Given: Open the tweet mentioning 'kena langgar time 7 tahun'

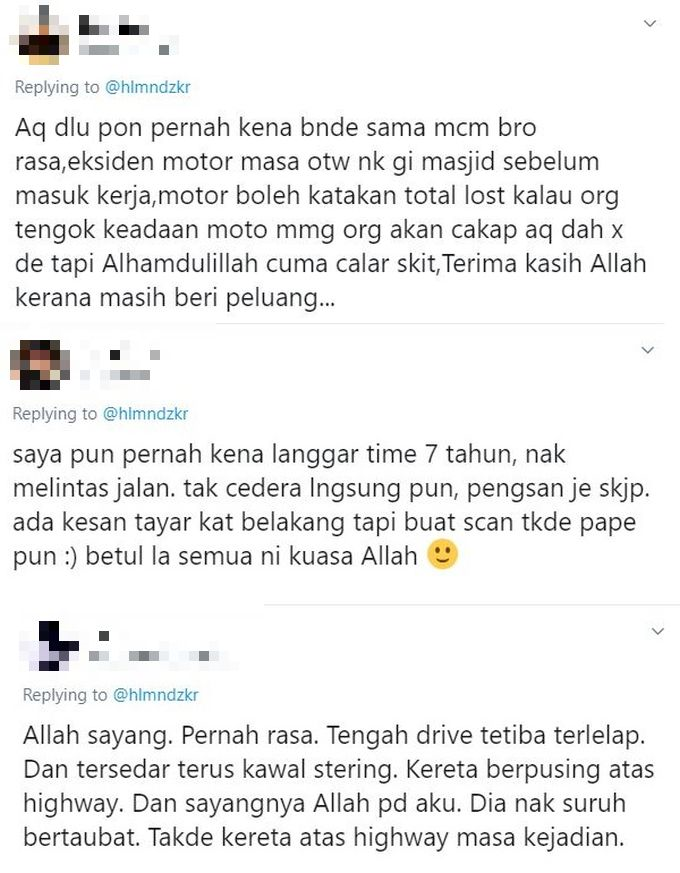Looking at the screenshot, I should click(331, 505).
